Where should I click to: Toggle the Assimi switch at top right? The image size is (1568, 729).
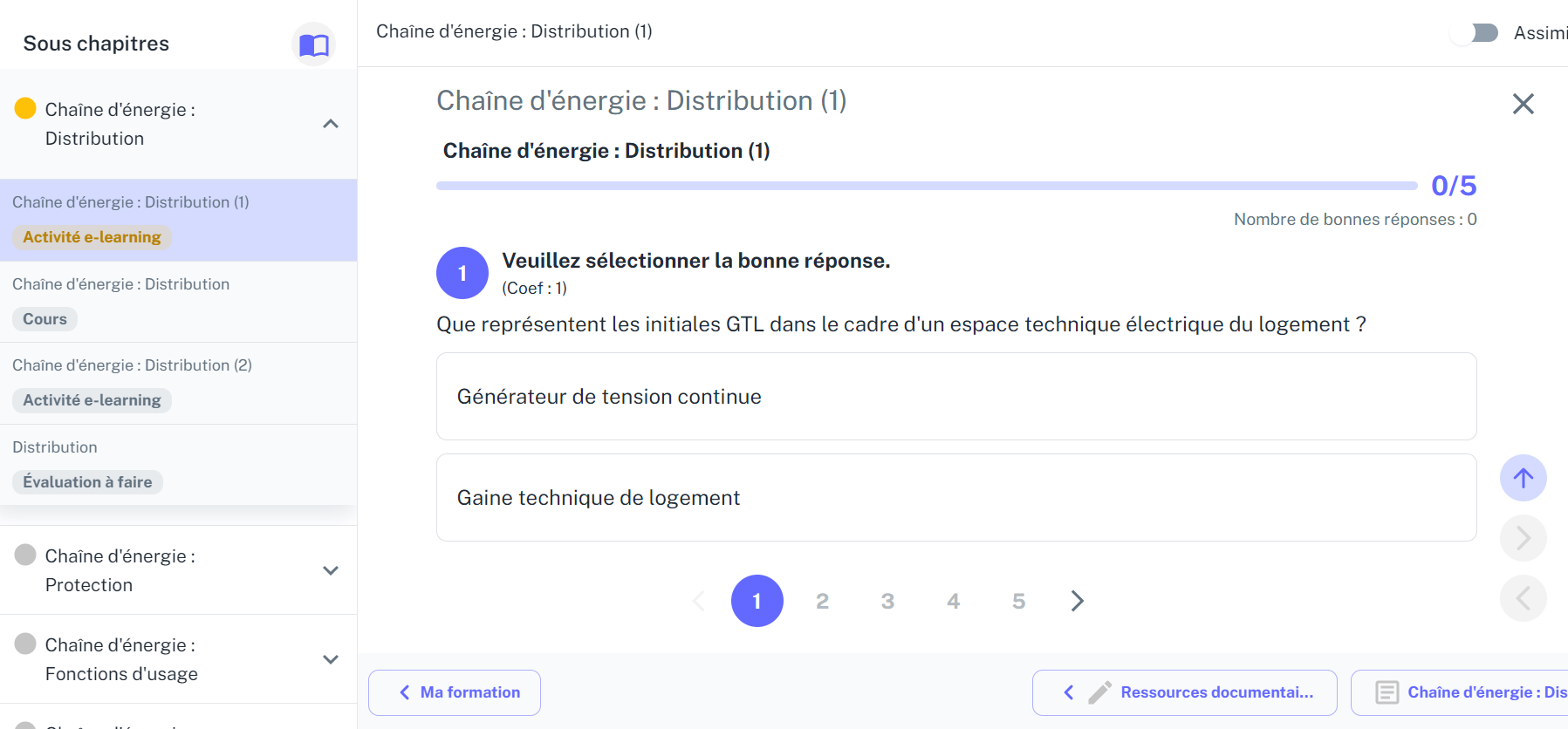[1475, 33]
